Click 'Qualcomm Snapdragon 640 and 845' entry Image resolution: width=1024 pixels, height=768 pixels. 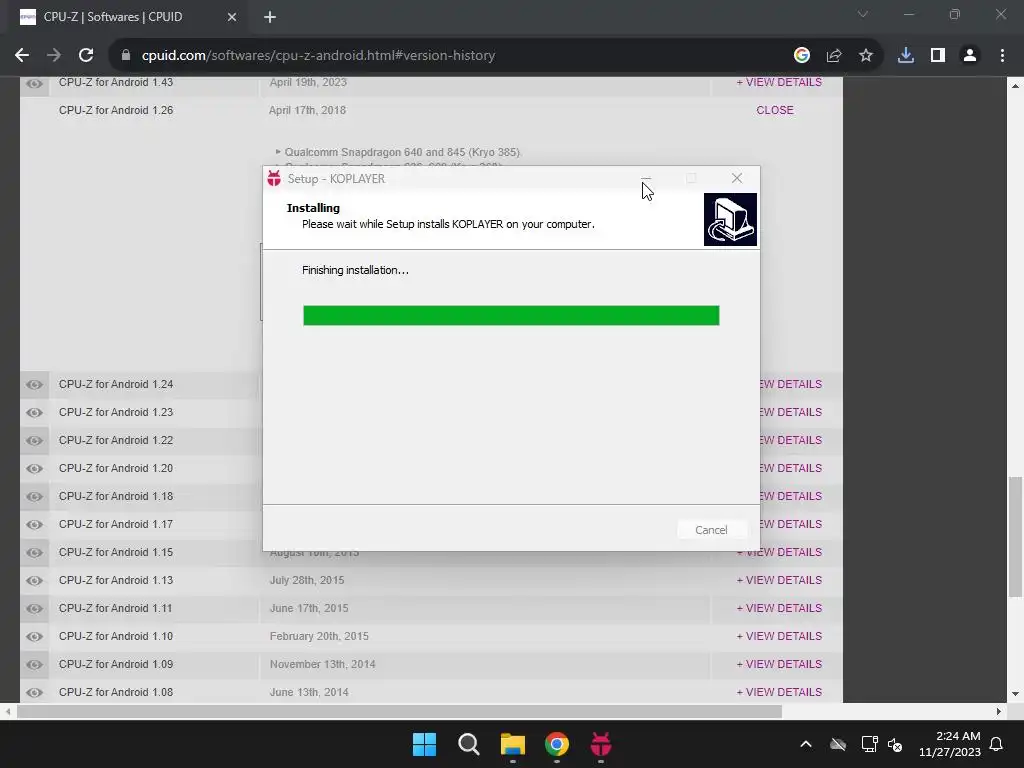coord(402,152)
